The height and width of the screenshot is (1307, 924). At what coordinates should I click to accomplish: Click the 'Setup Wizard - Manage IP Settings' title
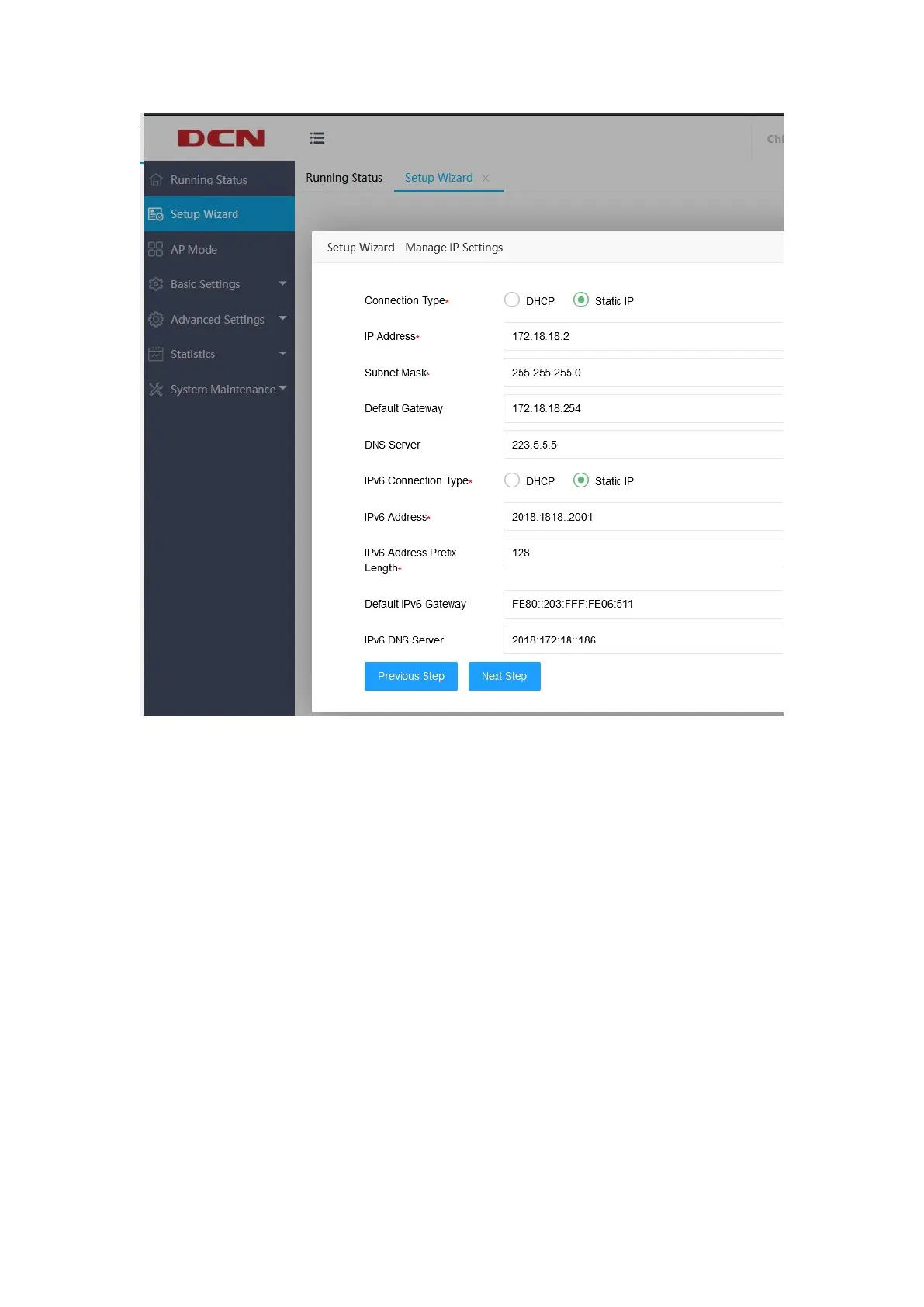click(x=415, y=248)
